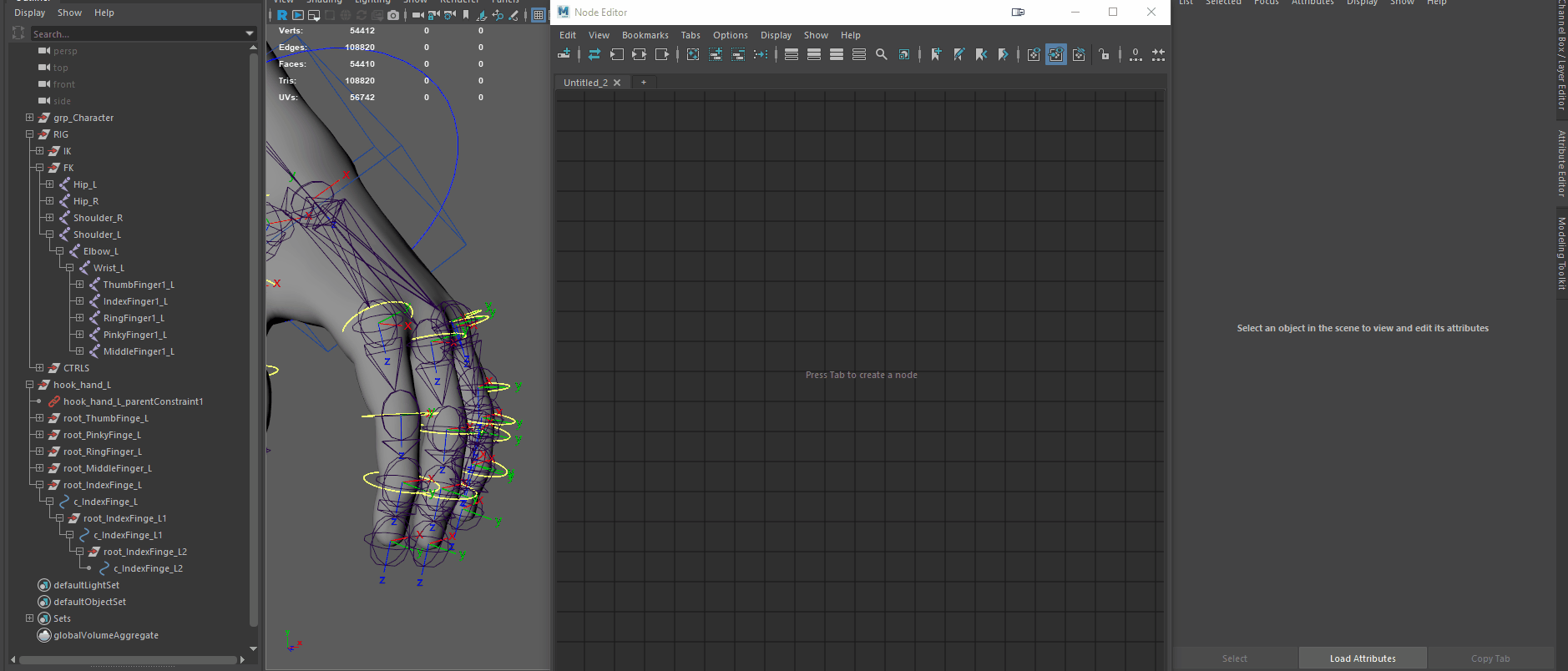This screenshot has width=1568, height=671.
Task: Collapse the RIG group
Action: (29, 134)
